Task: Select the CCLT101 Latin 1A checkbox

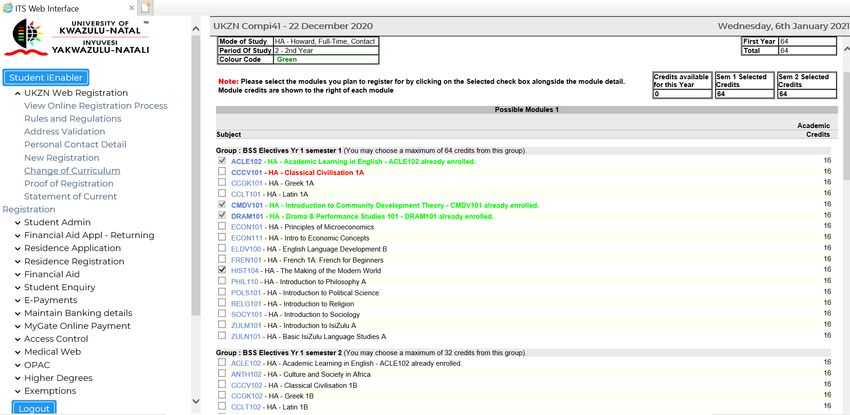Action: coord(222,193)
